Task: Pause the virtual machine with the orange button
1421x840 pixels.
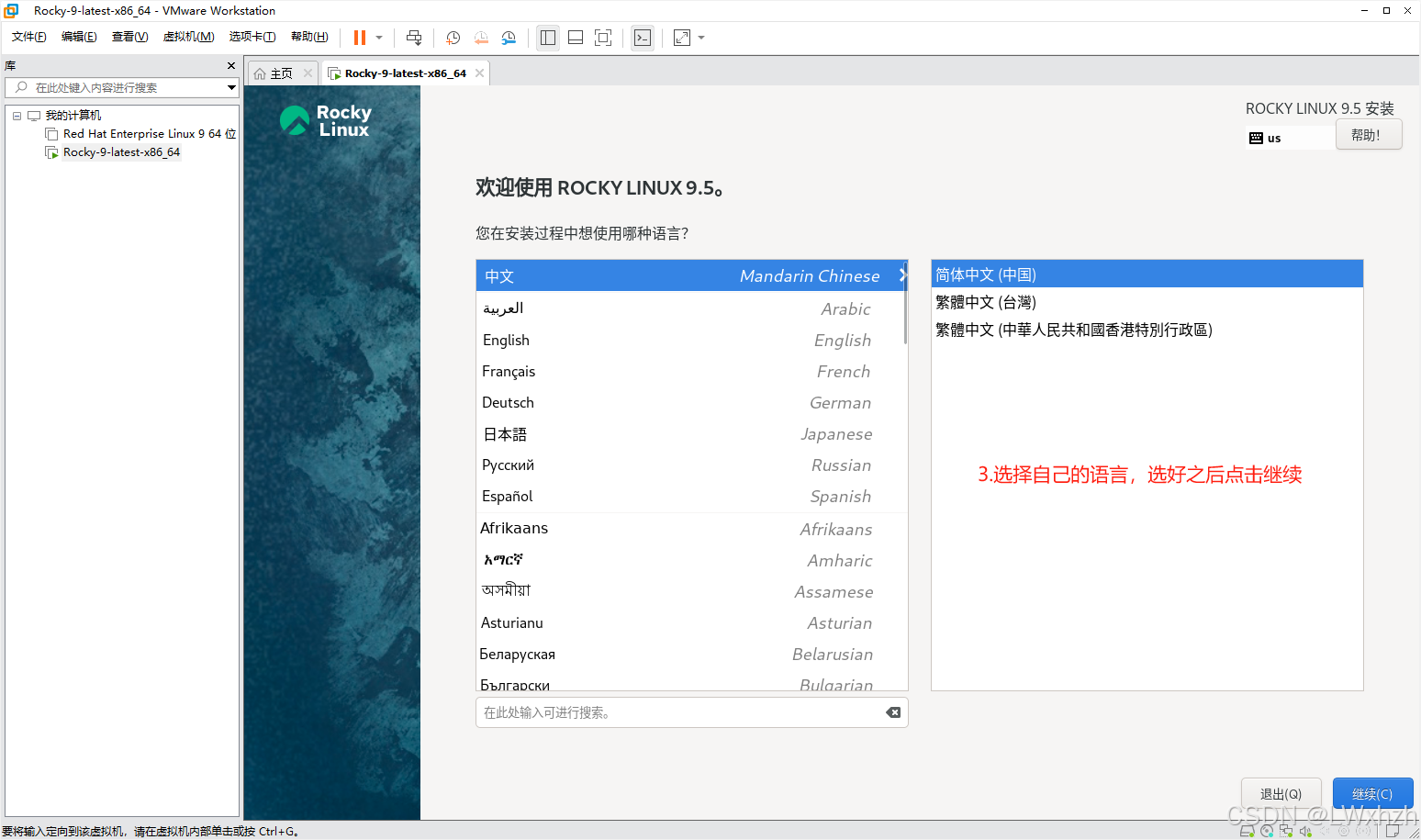Action: pos(360,38)
